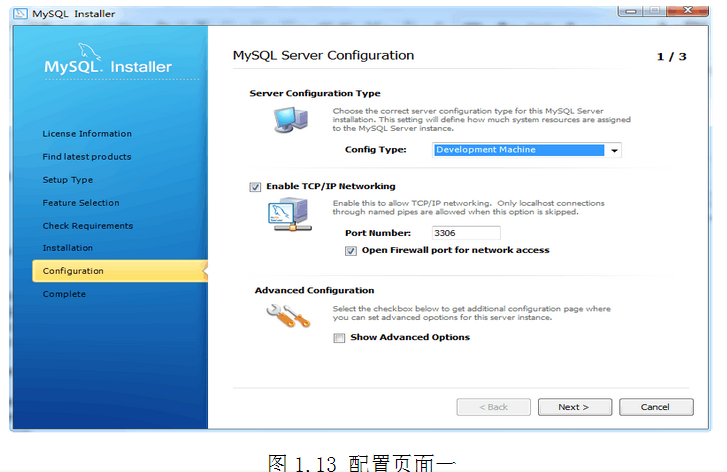The image size is (727, 472).
Task: Uncheck Open Firewall port for network access
Action: [351, 251]
